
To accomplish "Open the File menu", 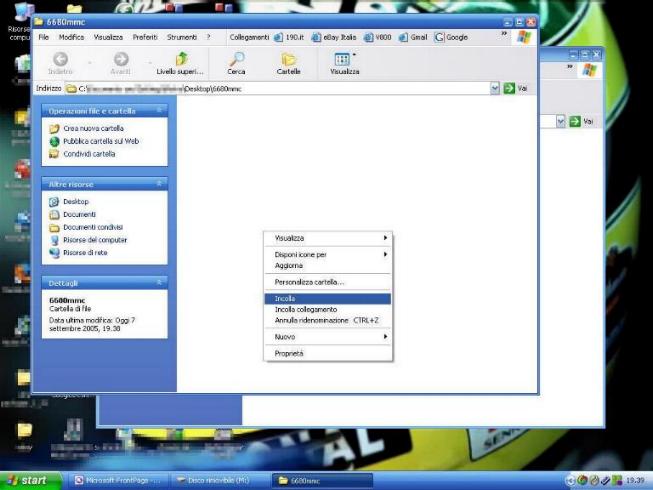I will pos(44,37).
